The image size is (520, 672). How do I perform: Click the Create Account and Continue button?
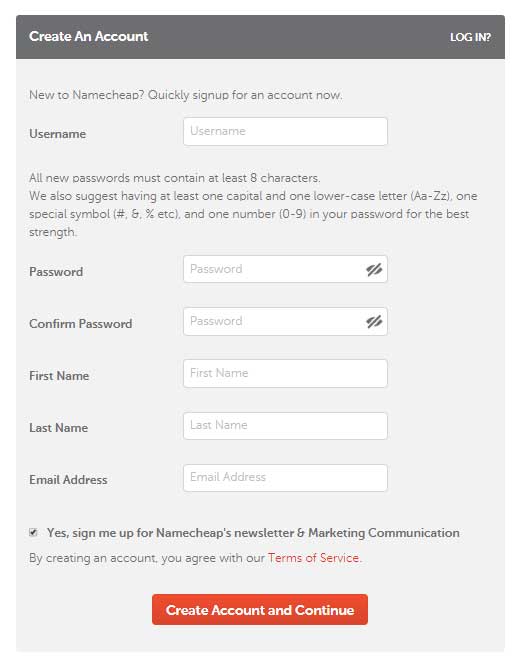coord(260,609)
